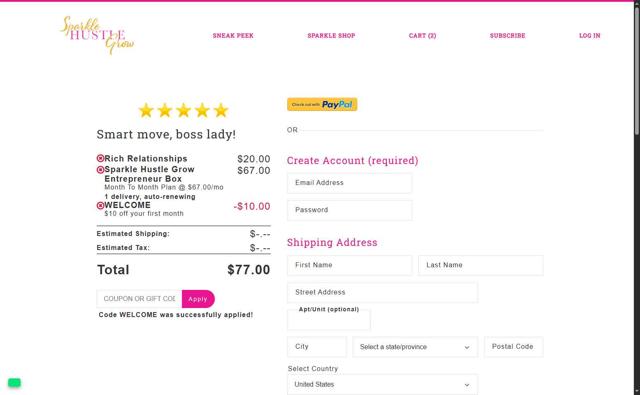
Task: Open the state/province dropdown
Action: pyautogui.click(x=415, y=347)
